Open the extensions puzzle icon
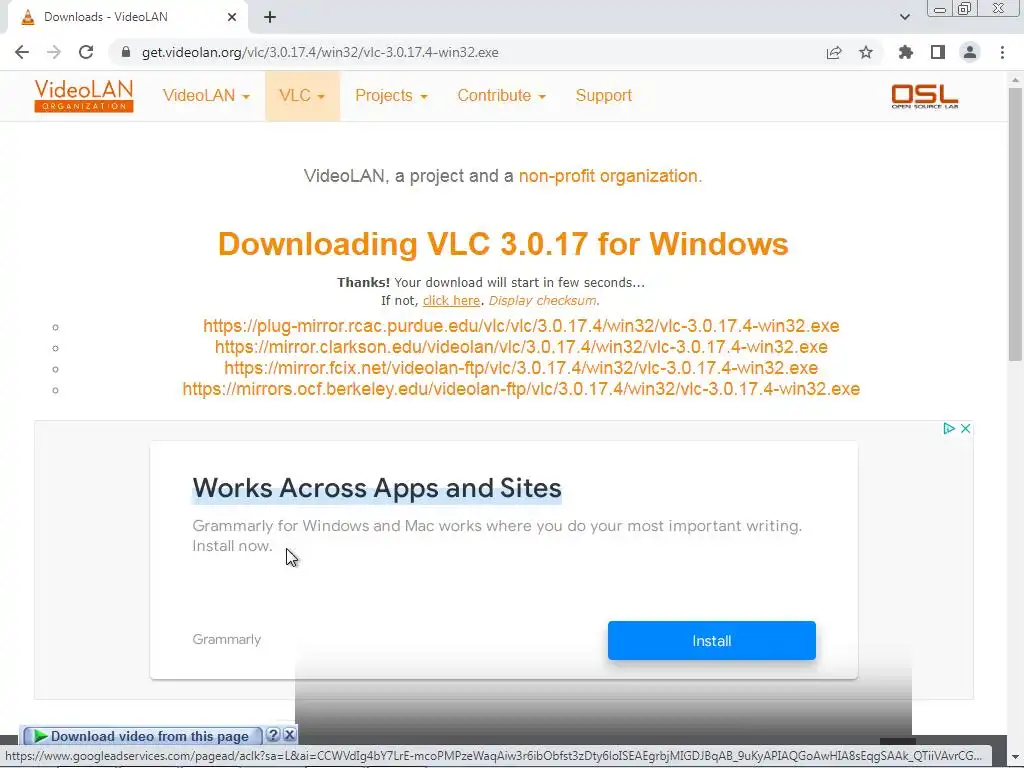This screenshot has width=1024, height=768. (x=905, y=52)
